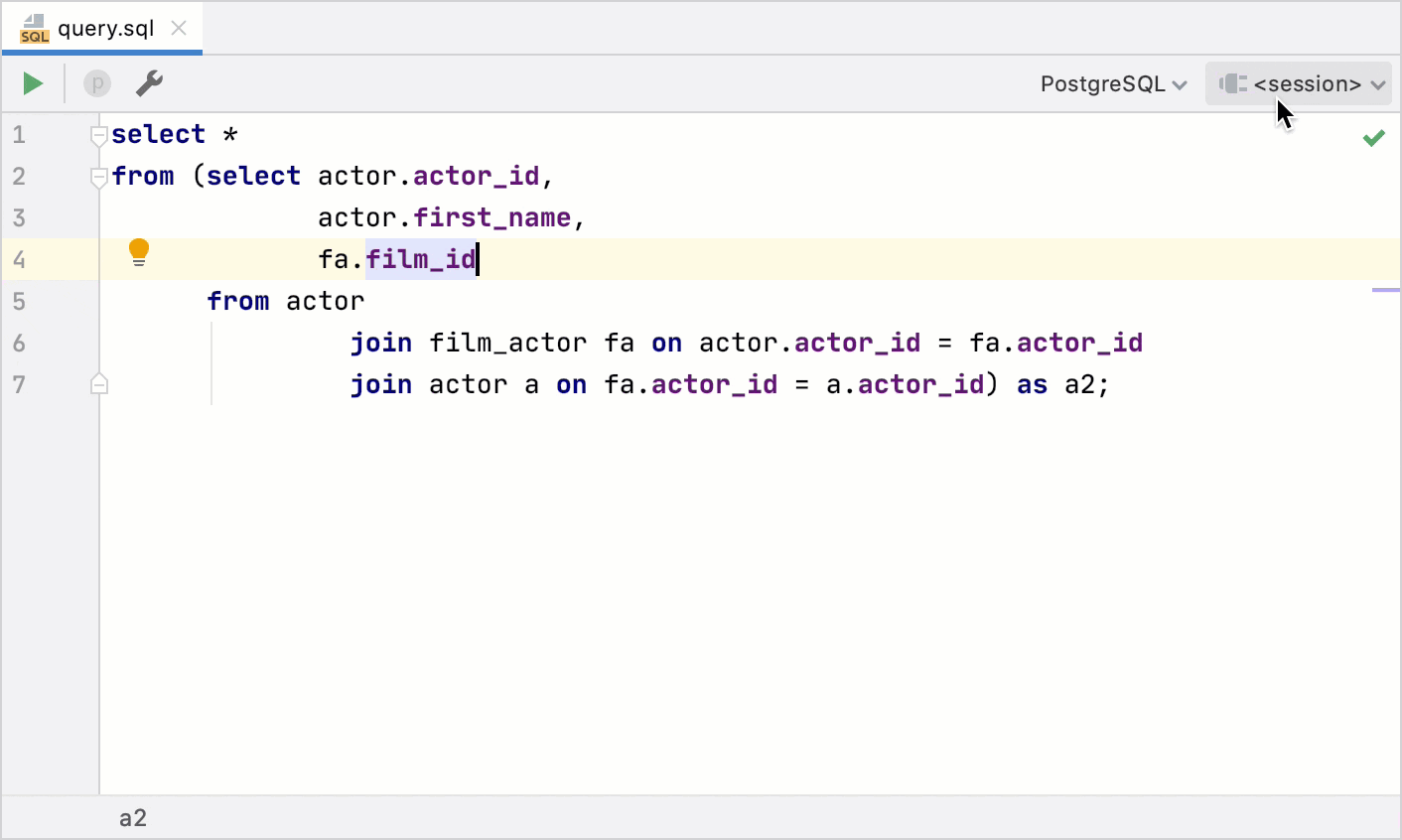Click the SQL file icon in tab

(35, 29)
